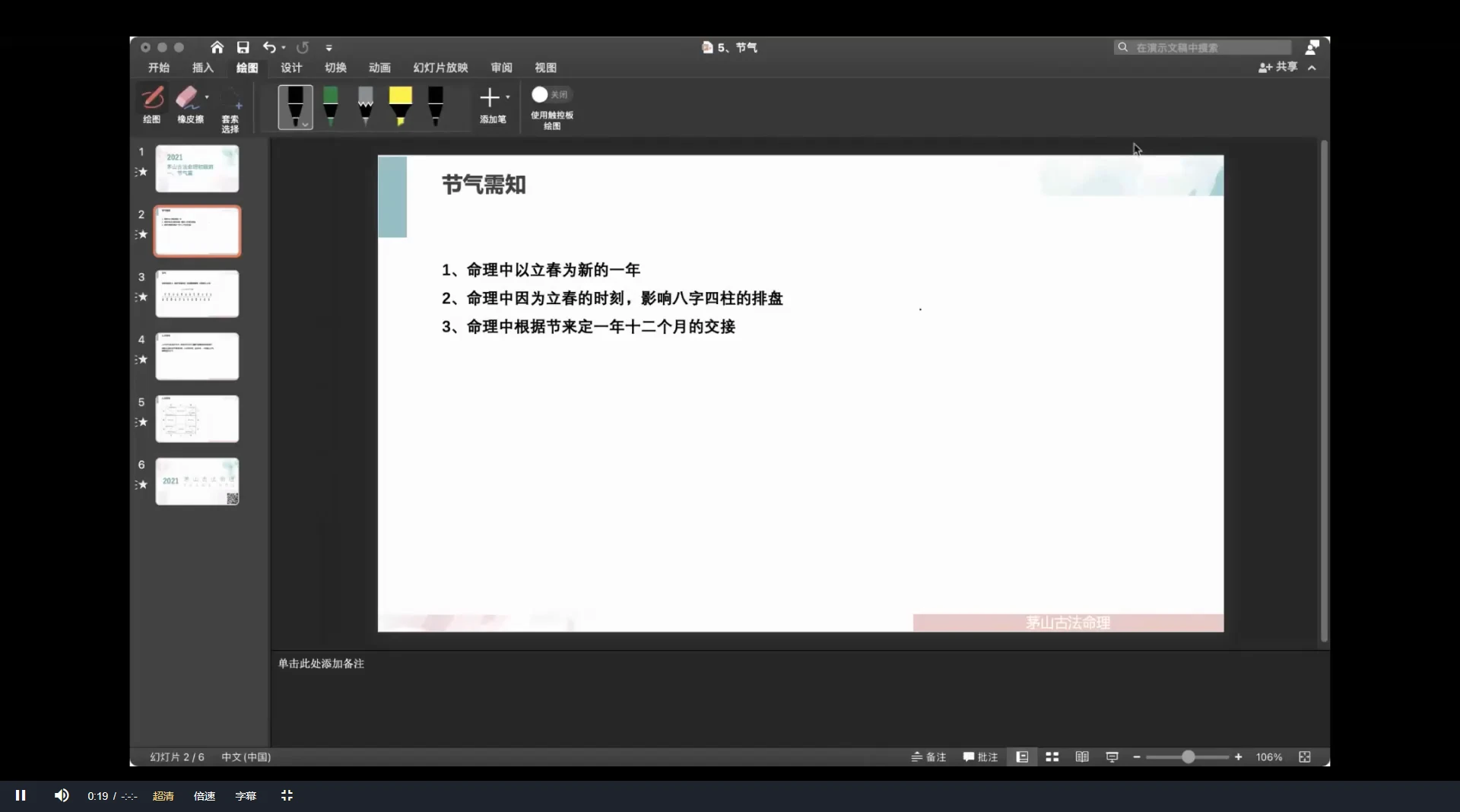Switch to slide sorter grid view
1460x812 pixels.
coord(1052,756)
